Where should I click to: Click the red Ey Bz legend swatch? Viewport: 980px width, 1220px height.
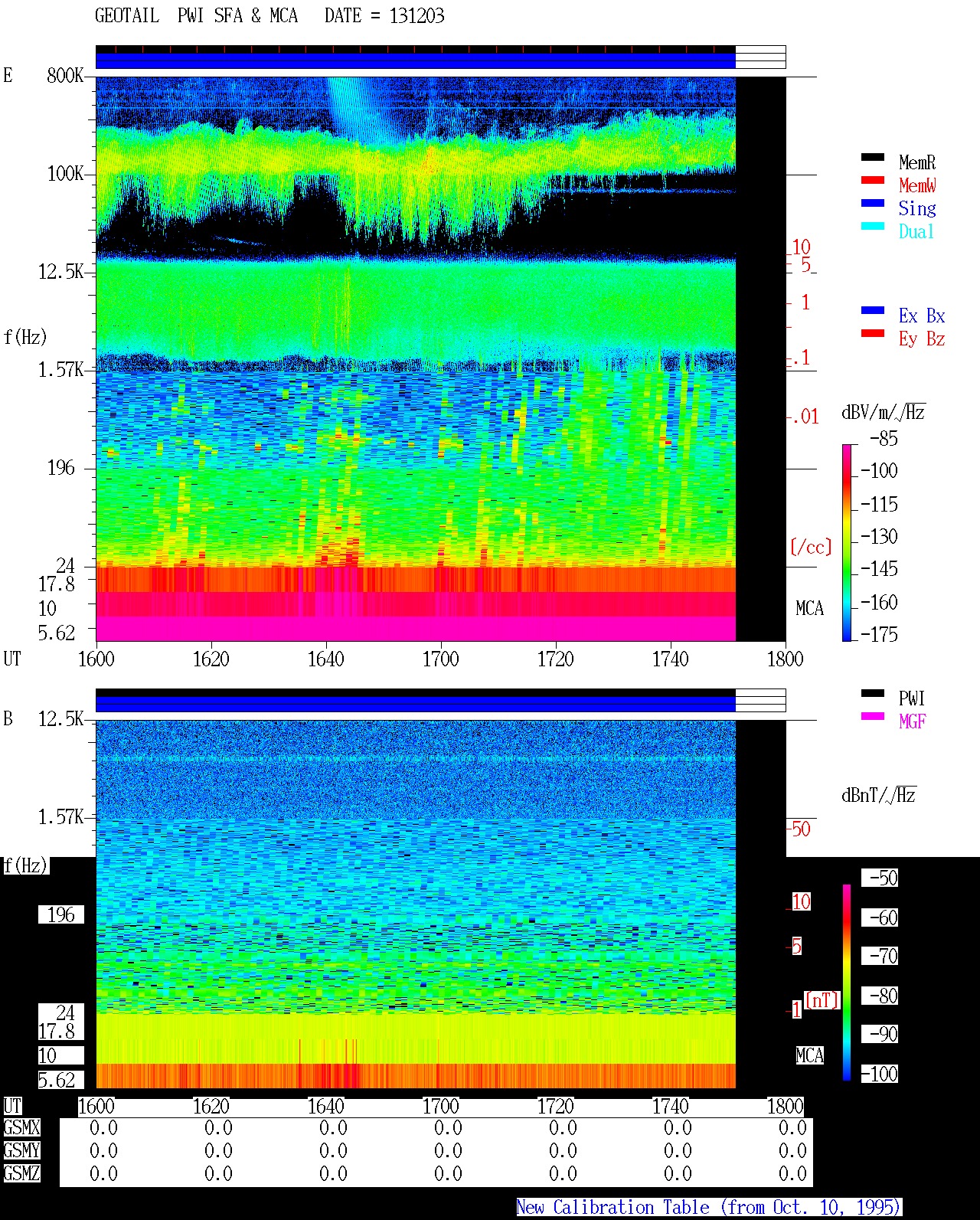[x=872, y=334]
